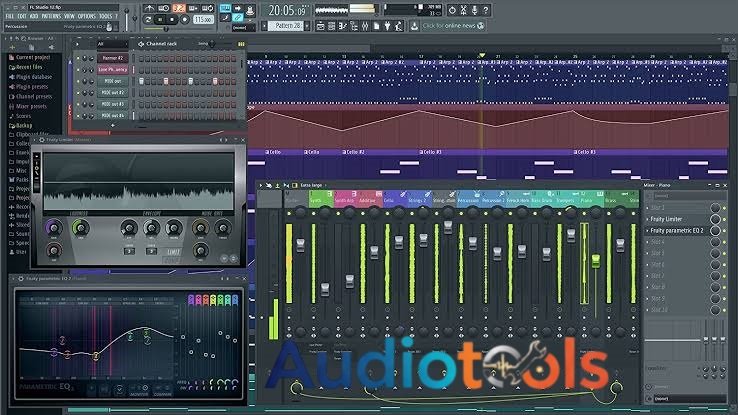This screenshot has height=415, width=738.
Task: Click the record button in transport
Action: (184, 20)
